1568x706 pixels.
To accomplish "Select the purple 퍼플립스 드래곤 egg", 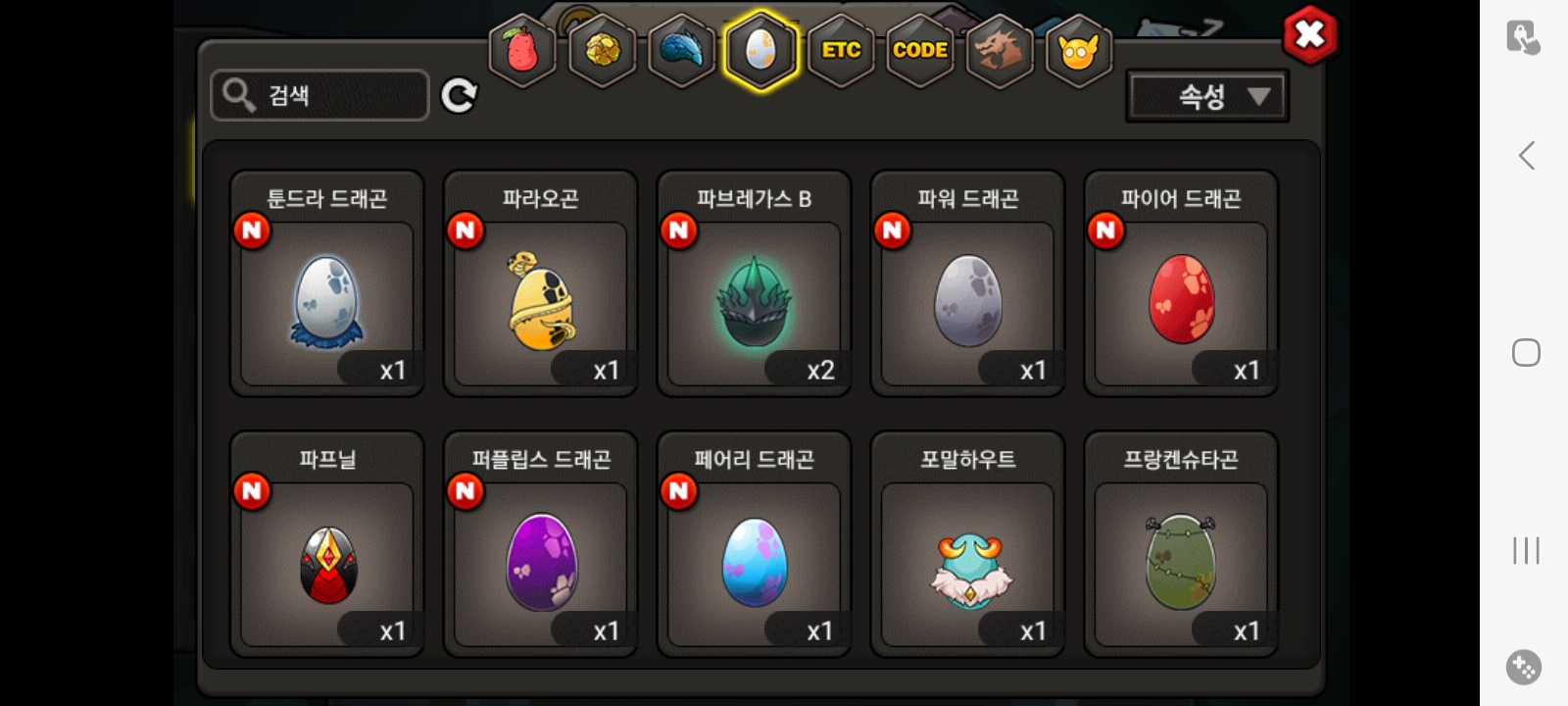I will pyautogui.click(x=541, y=544).
